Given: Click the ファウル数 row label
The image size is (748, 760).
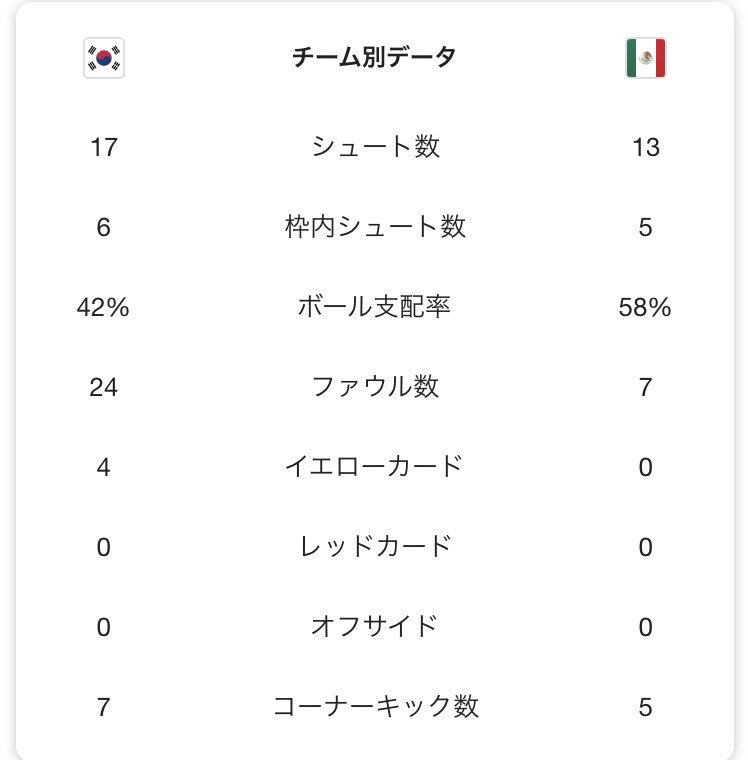Looking at the screenshot, I should point(375,387).
